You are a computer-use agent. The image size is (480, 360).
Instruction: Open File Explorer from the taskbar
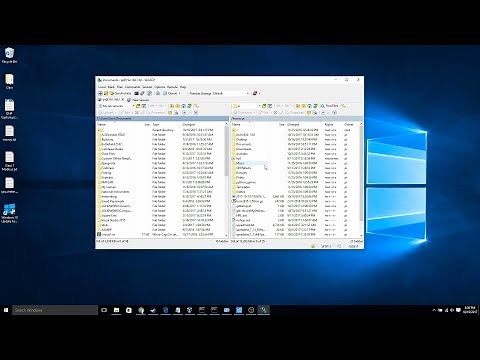[x=116, y=310]
